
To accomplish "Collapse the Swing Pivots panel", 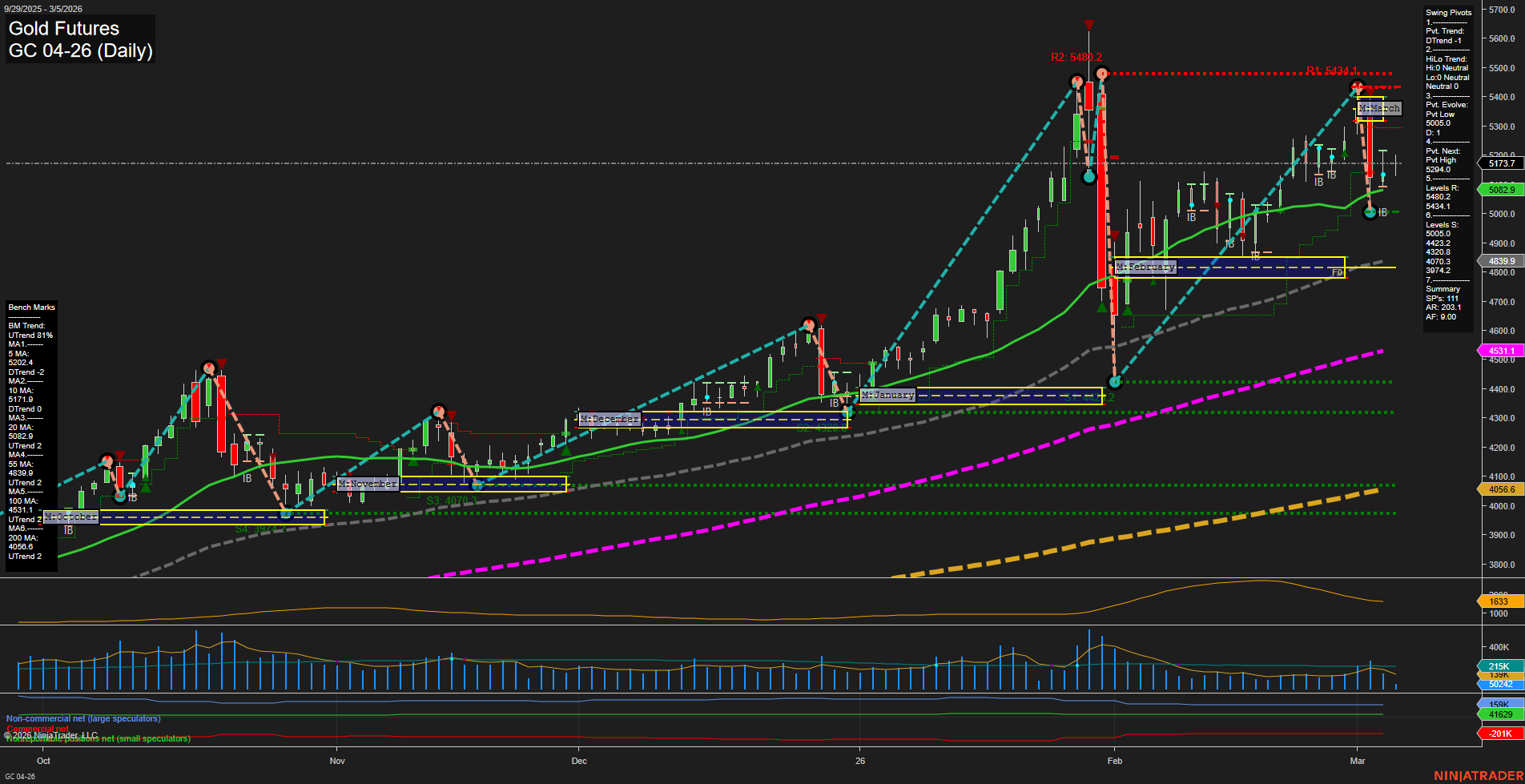I will 1448,12.
